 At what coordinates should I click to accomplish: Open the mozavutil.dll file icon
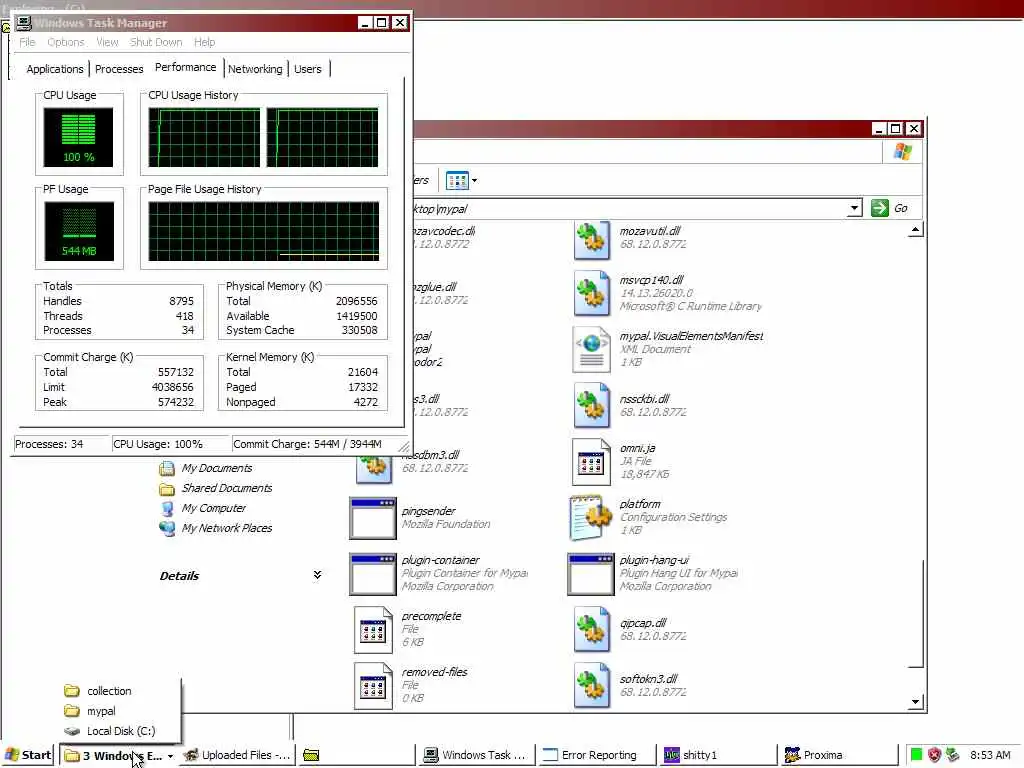592,240
